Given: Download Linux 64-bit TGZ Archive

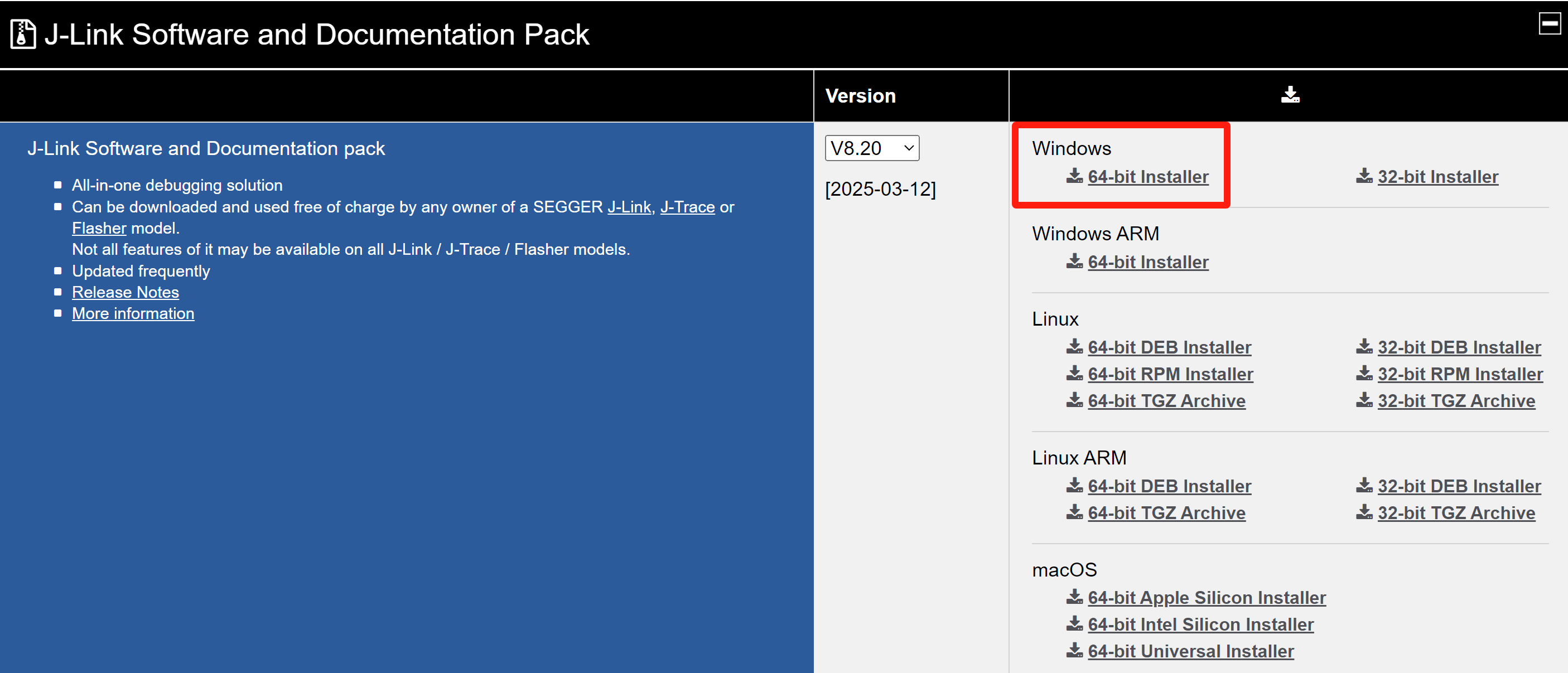Looking at the screenshot, I should pyautogui.click(x=1166, y=400).
